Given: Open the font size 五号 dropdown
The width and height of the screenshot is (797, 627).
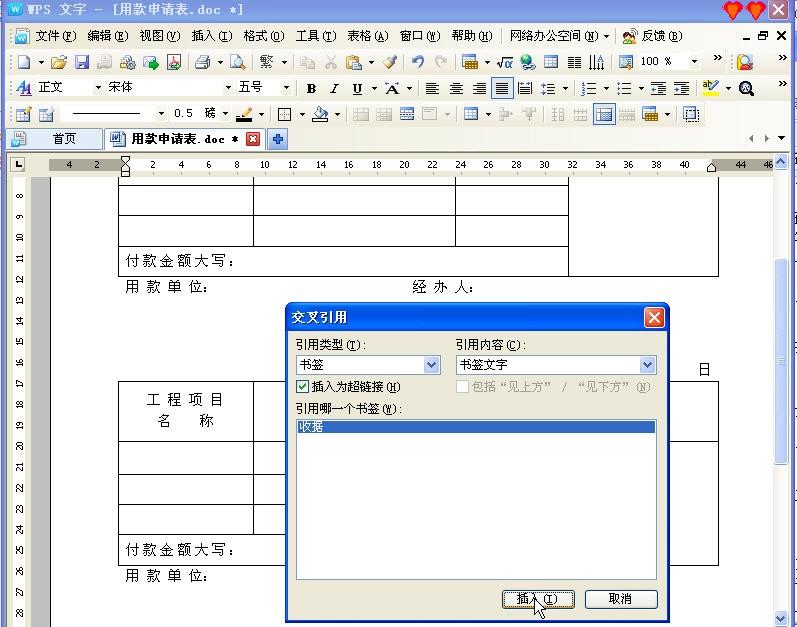Looking at the screenshot, I should coord(286,88).
